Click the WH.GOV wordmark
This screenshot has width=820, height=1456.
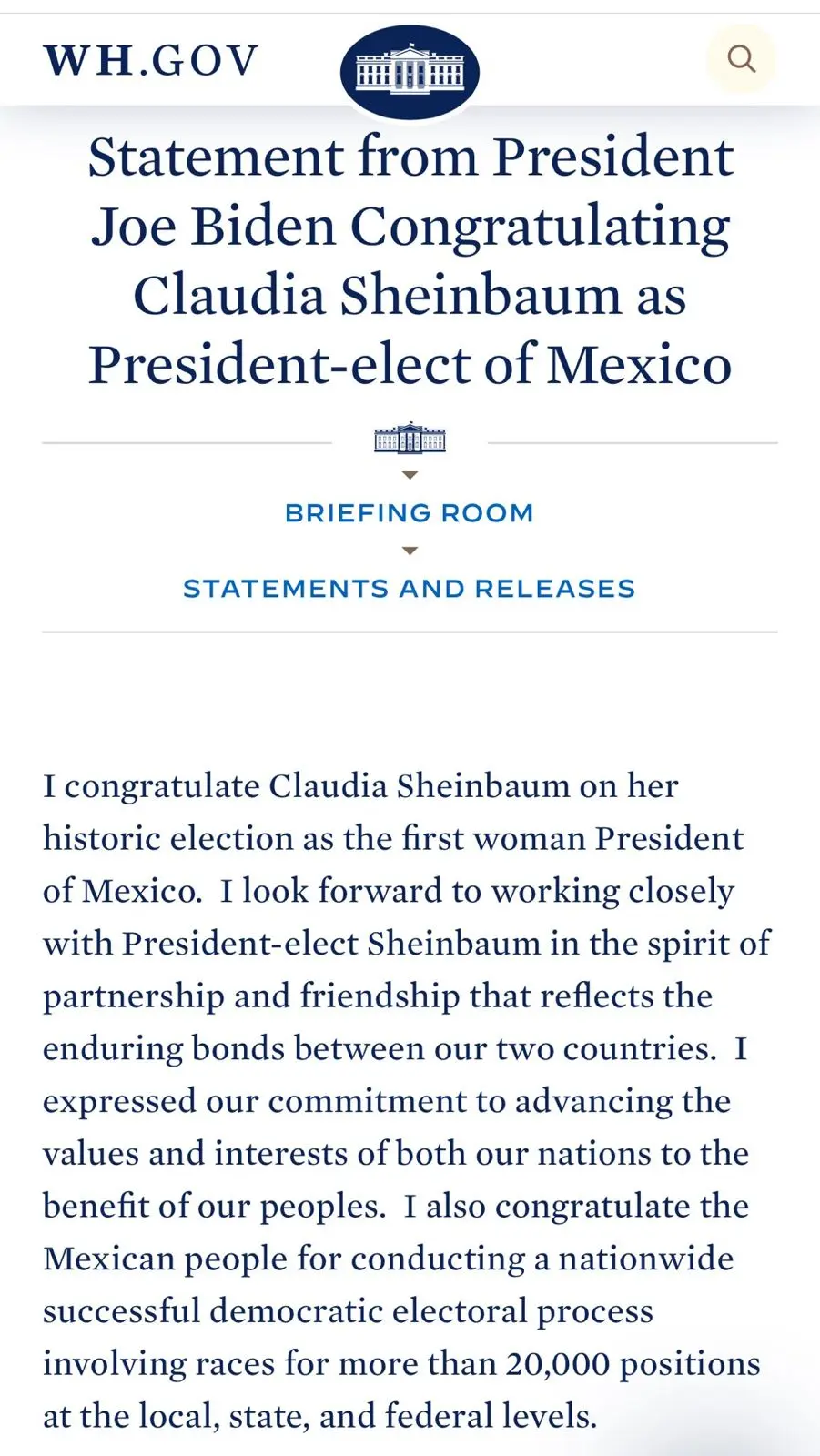point(151,61)
